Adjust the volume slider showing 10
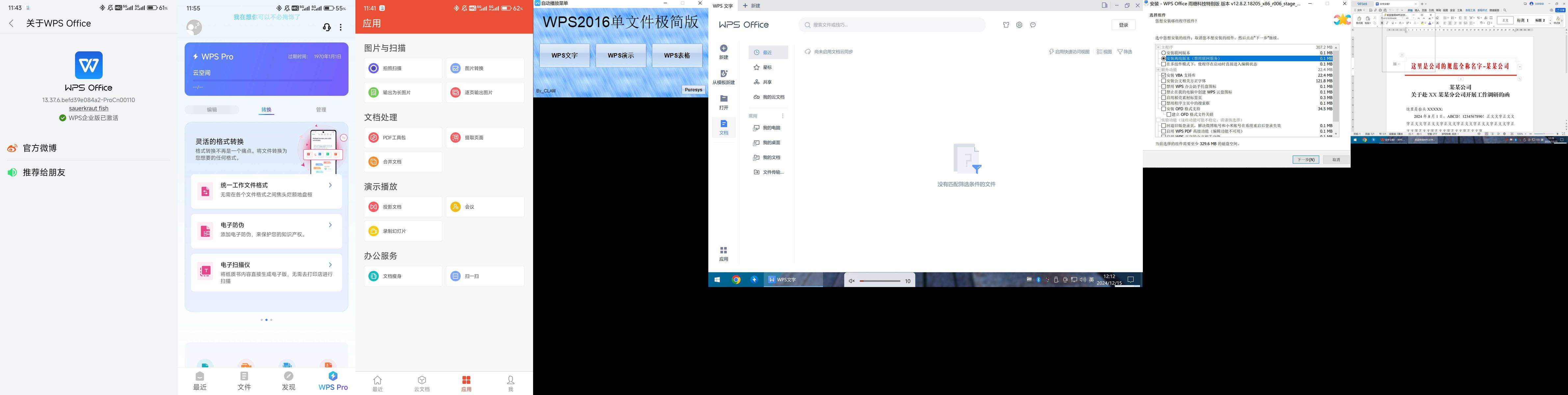Viewport: 1568px width, 395px height. (880, 281)
